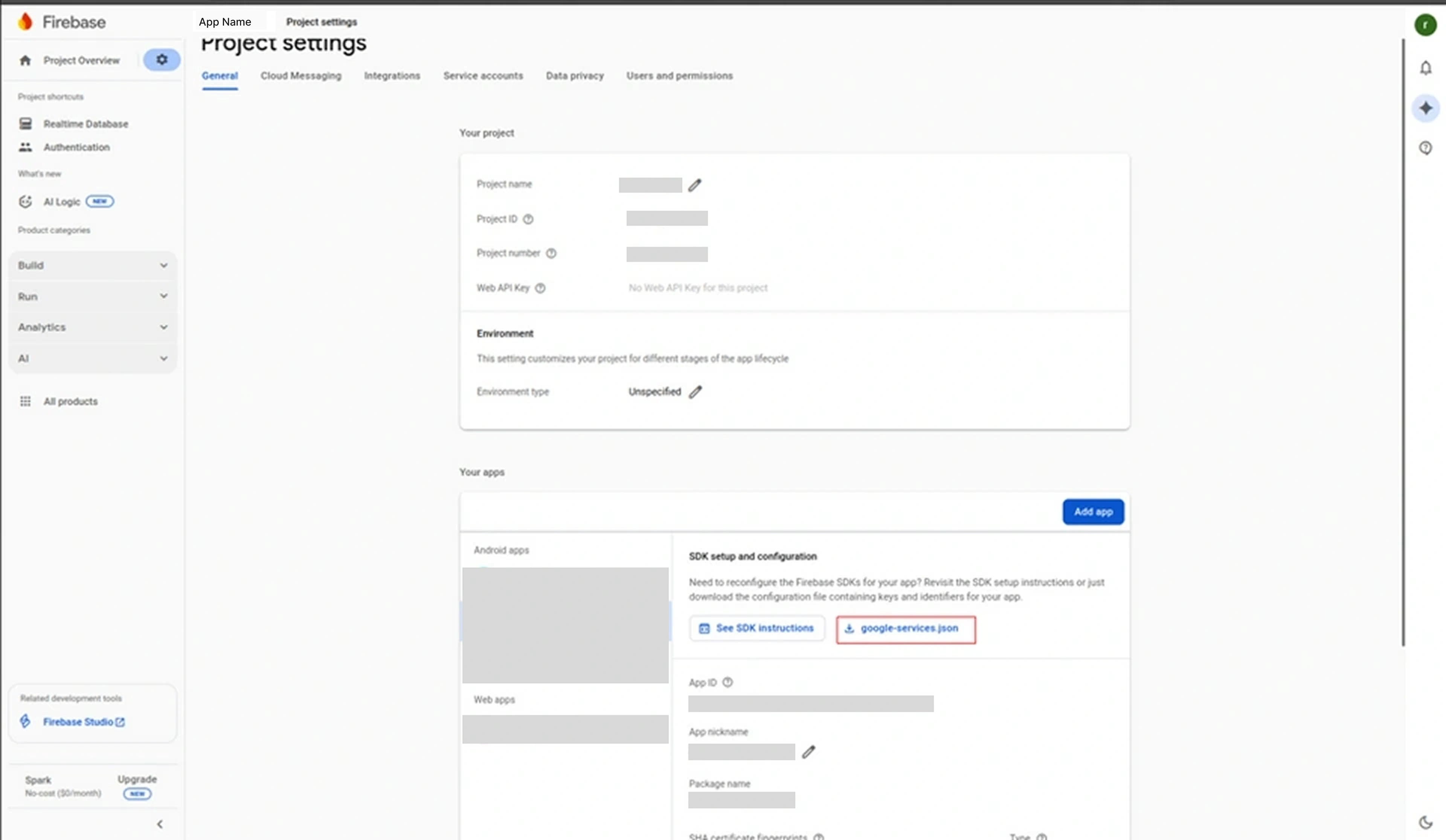
Task: Switch to Users and permissions tab
Action: (679, 76)
